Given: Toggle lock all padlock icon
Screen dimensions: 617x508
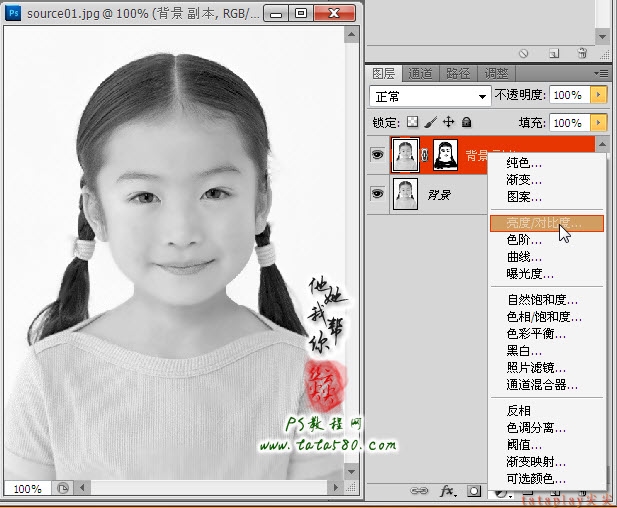Looking at the screenshot, I should coord(467,122).
